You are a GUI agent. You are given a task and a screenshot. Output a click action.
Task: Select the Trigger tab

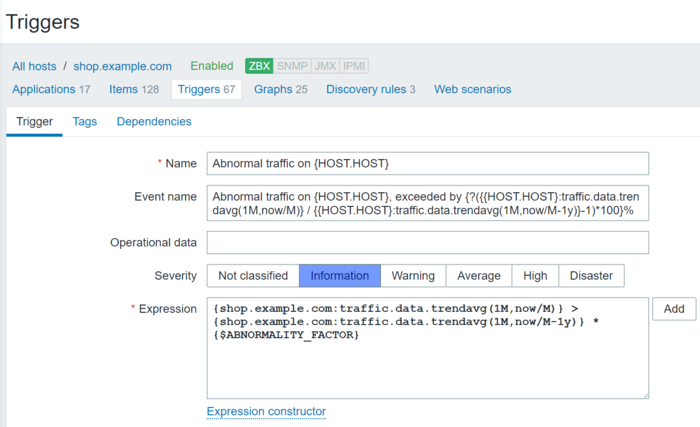click(x=34, y=122)
